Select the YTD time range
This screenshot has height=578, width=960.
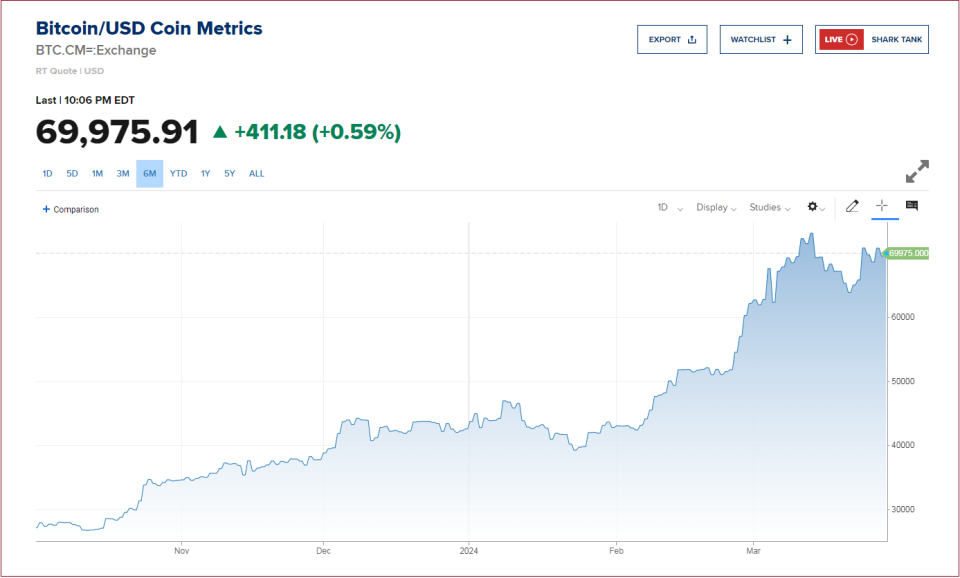[178, 174]
